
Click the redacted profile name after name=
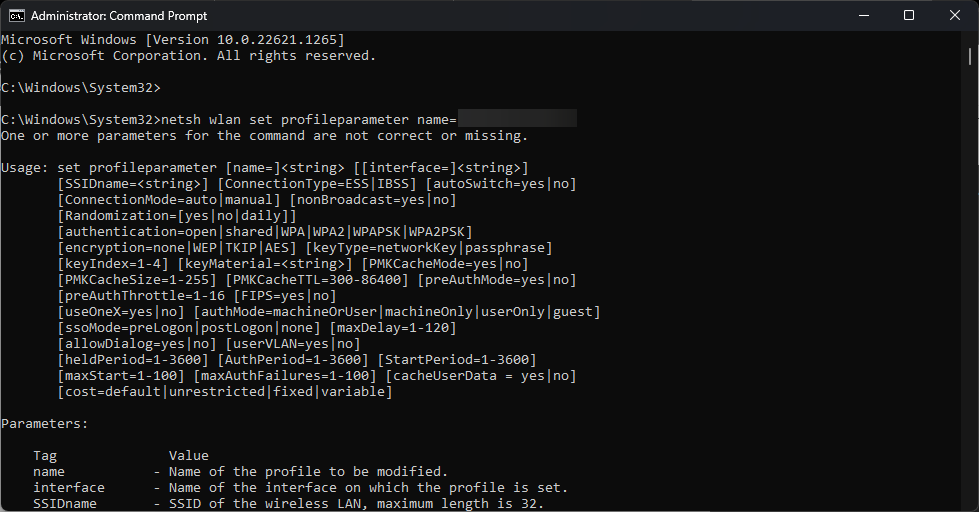[x=517, y=119]
